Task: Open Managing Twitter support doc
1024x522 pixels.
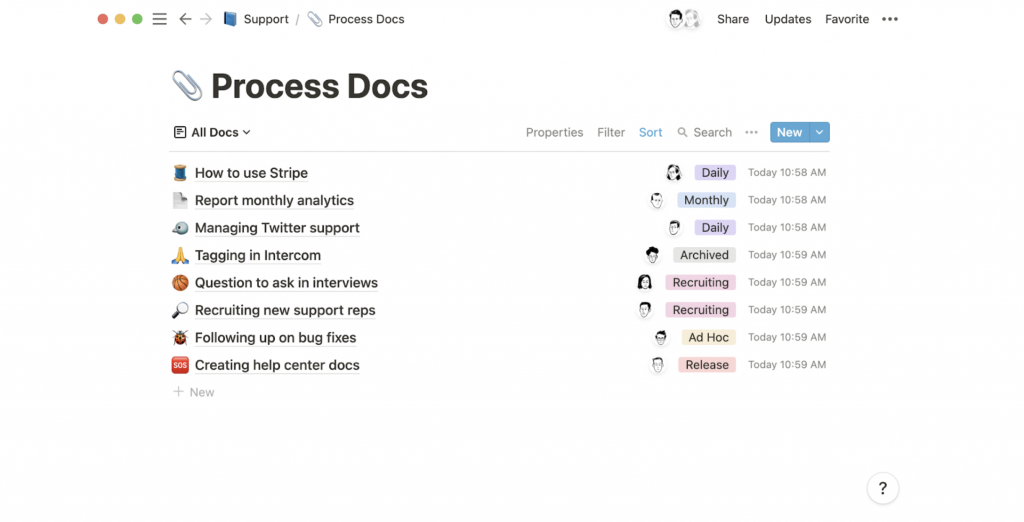Action: click(277, 227)
